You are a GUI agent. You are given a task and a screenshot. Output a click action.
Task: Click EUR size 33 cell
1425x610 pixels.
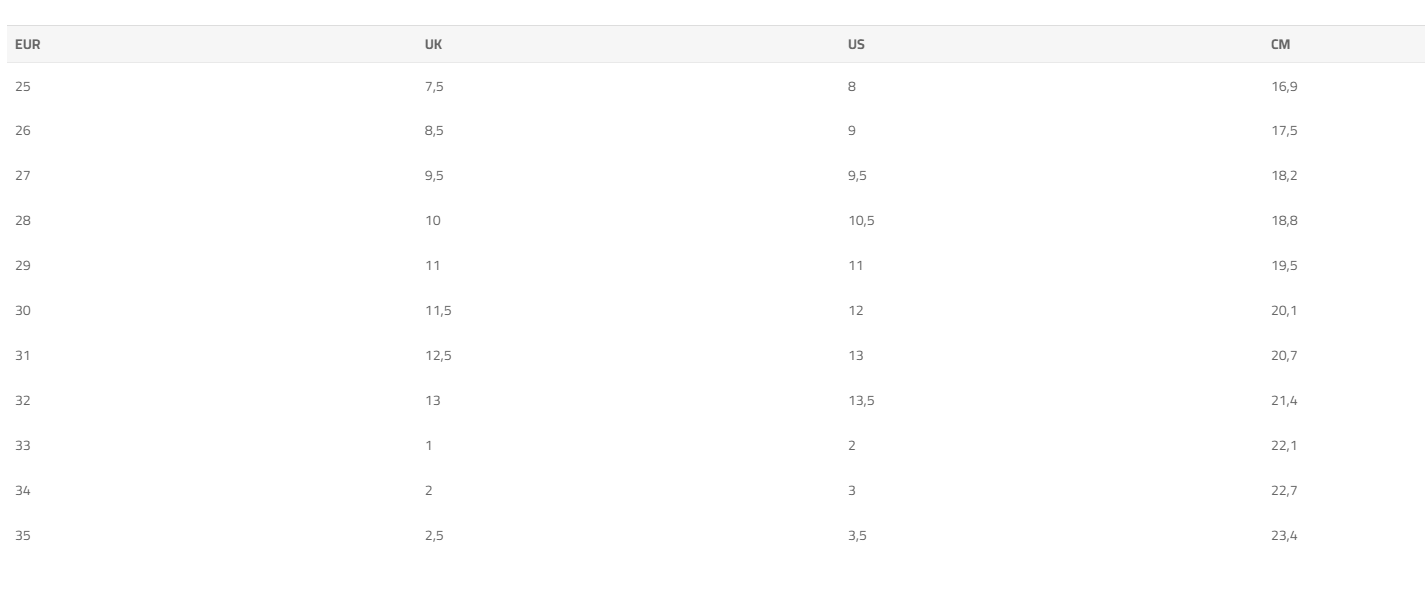click(x=24, y=446)
